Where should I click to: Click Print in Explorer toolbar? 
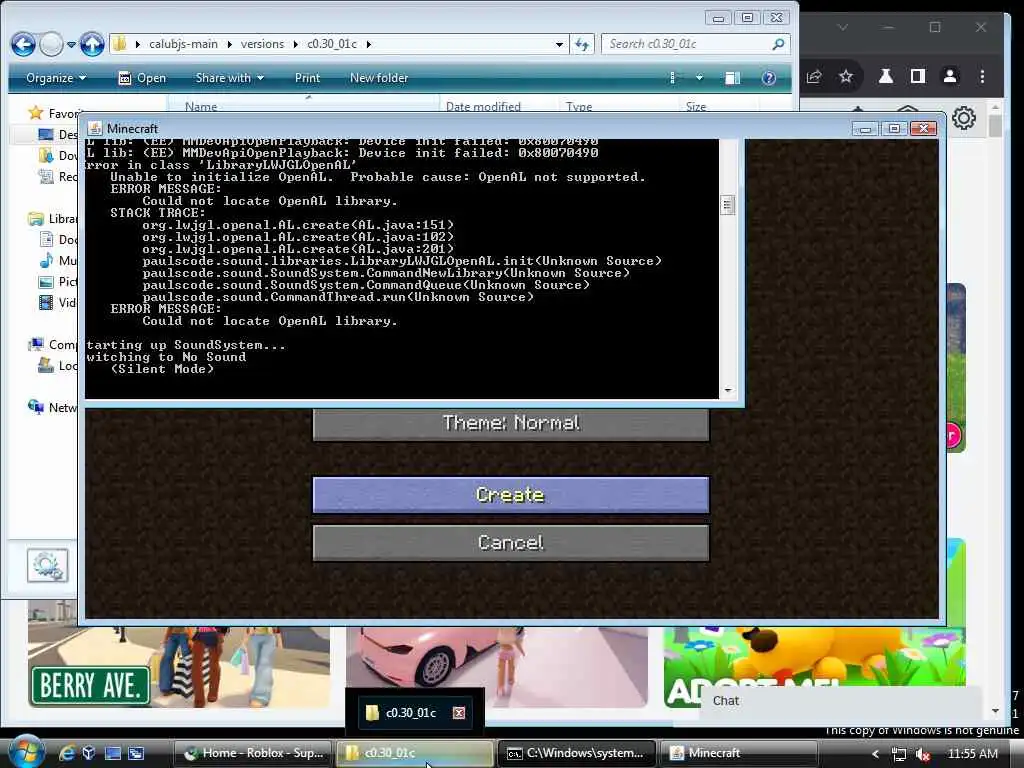coord(307,78)
